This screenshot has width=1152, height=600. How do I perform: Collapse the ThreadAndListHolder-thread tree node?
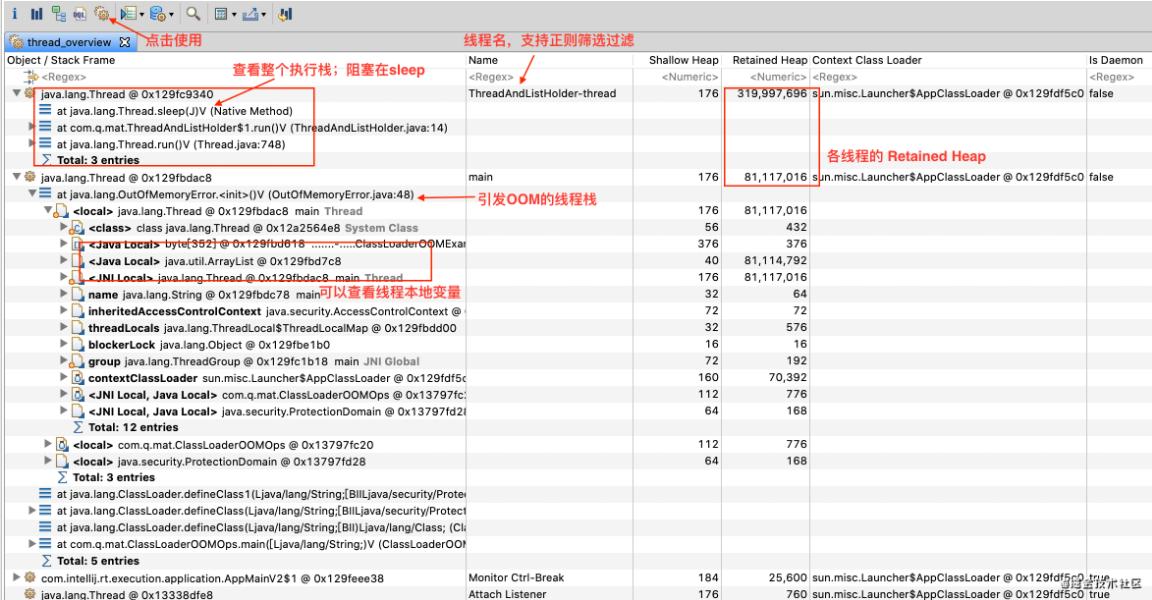pos(16,94)
